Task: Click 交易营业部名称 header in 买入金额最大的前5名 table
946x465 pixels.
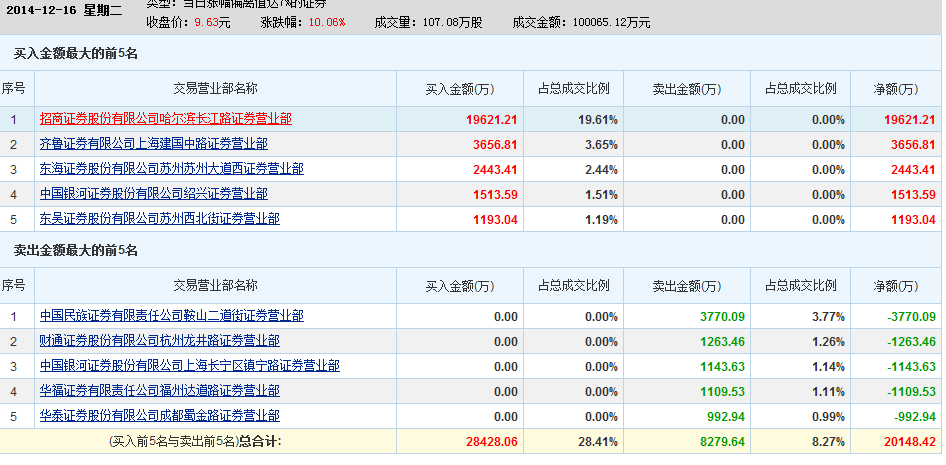Action: point(215,89)
